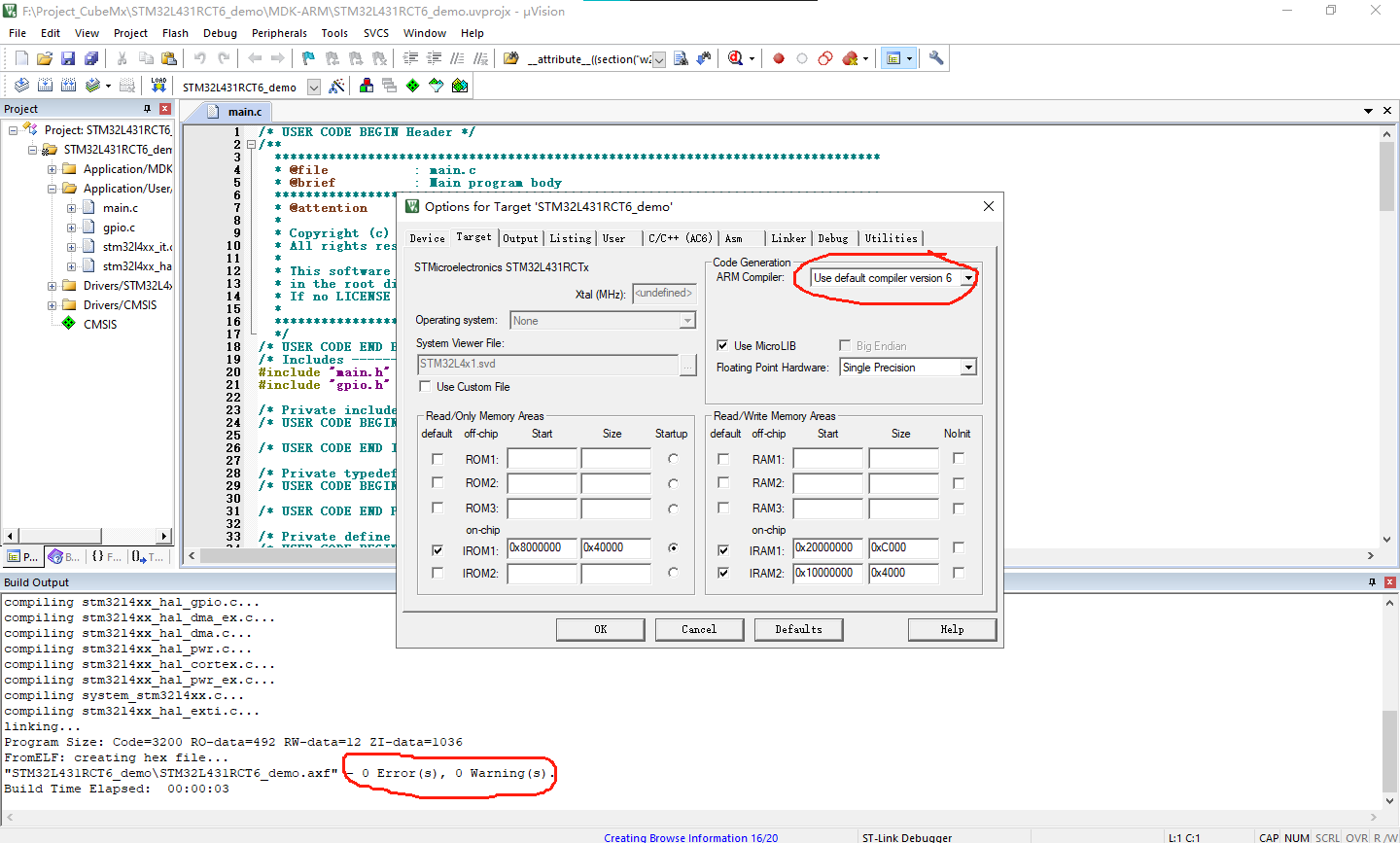This screenshot has height=843, width=1400.
Task: Open the ARM Compiler version dropdown
Action: click(x=968, y=278)
